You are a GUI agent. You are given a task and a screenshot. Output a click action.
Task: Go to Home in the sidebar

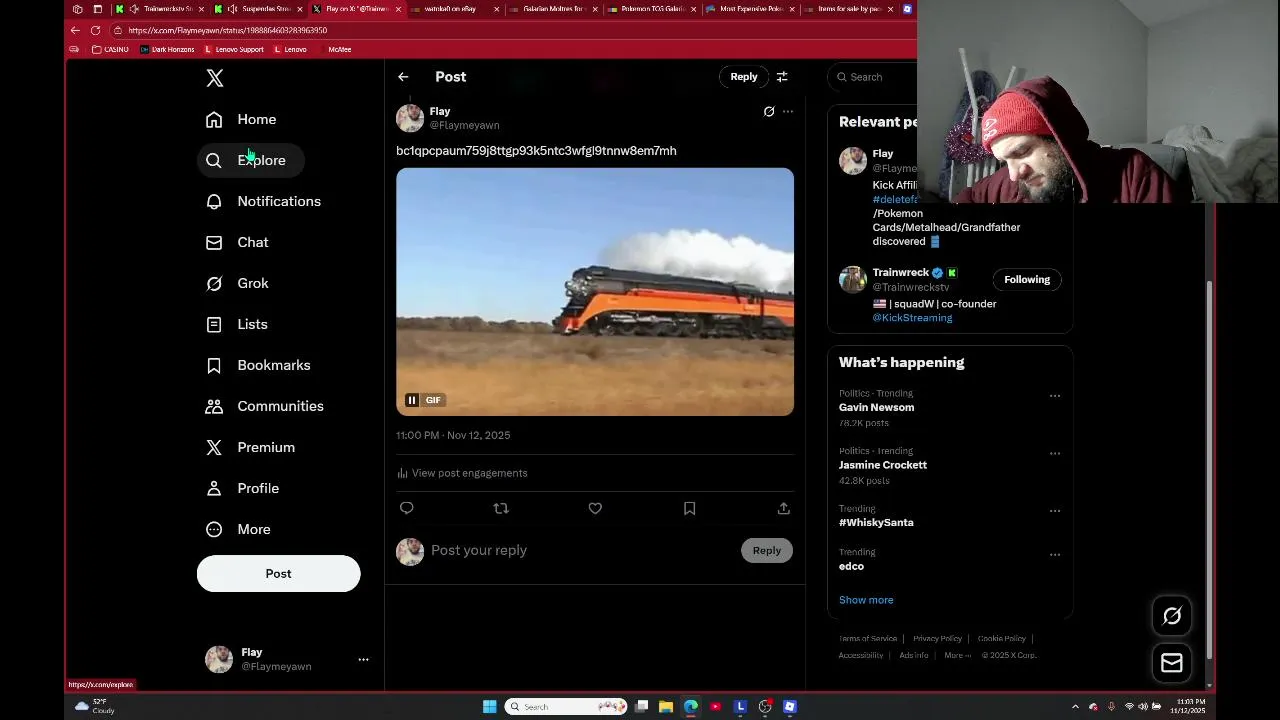coord(241,119)
